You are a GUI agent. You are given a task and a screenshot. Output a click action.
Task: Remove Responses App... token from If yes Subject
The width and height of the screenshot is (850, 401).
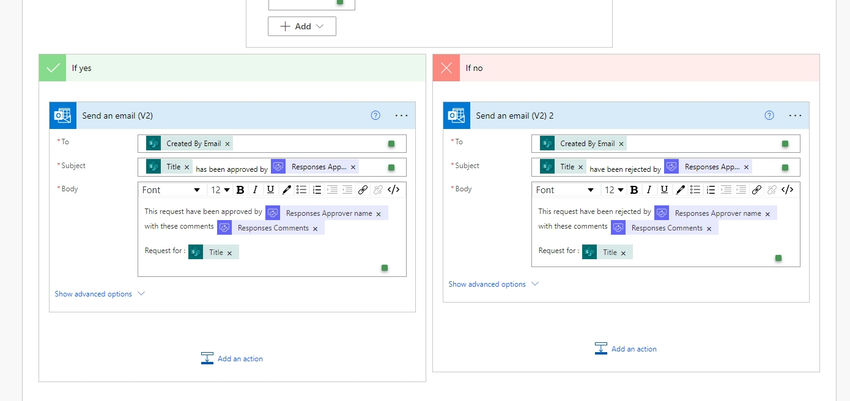point(353,167)
